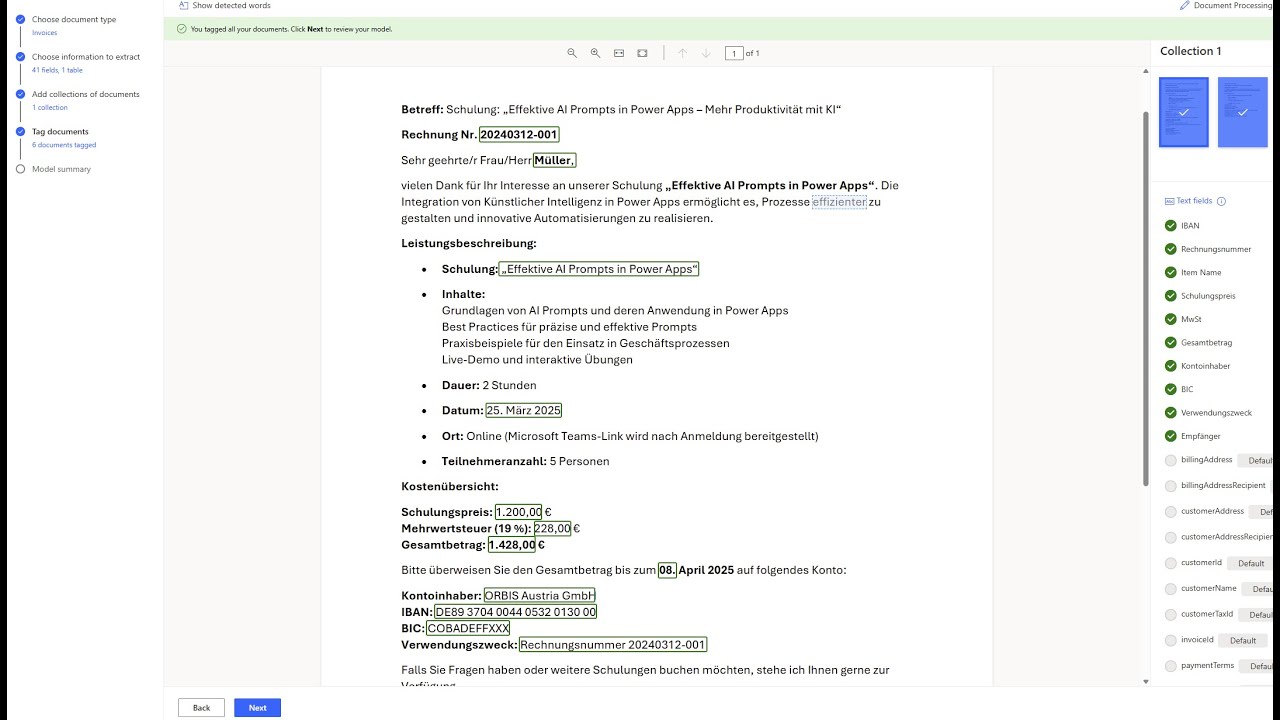Click tagged day 08. in due date
Screen dimensions: 1280x720
(667, 570)
